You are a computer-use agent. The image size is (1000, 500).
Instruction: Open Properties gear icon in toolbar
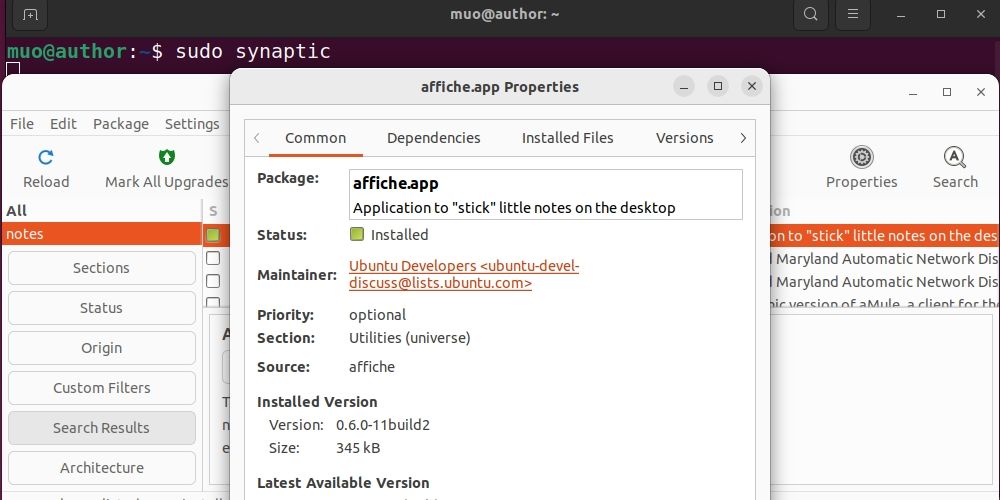click(861, 157)
